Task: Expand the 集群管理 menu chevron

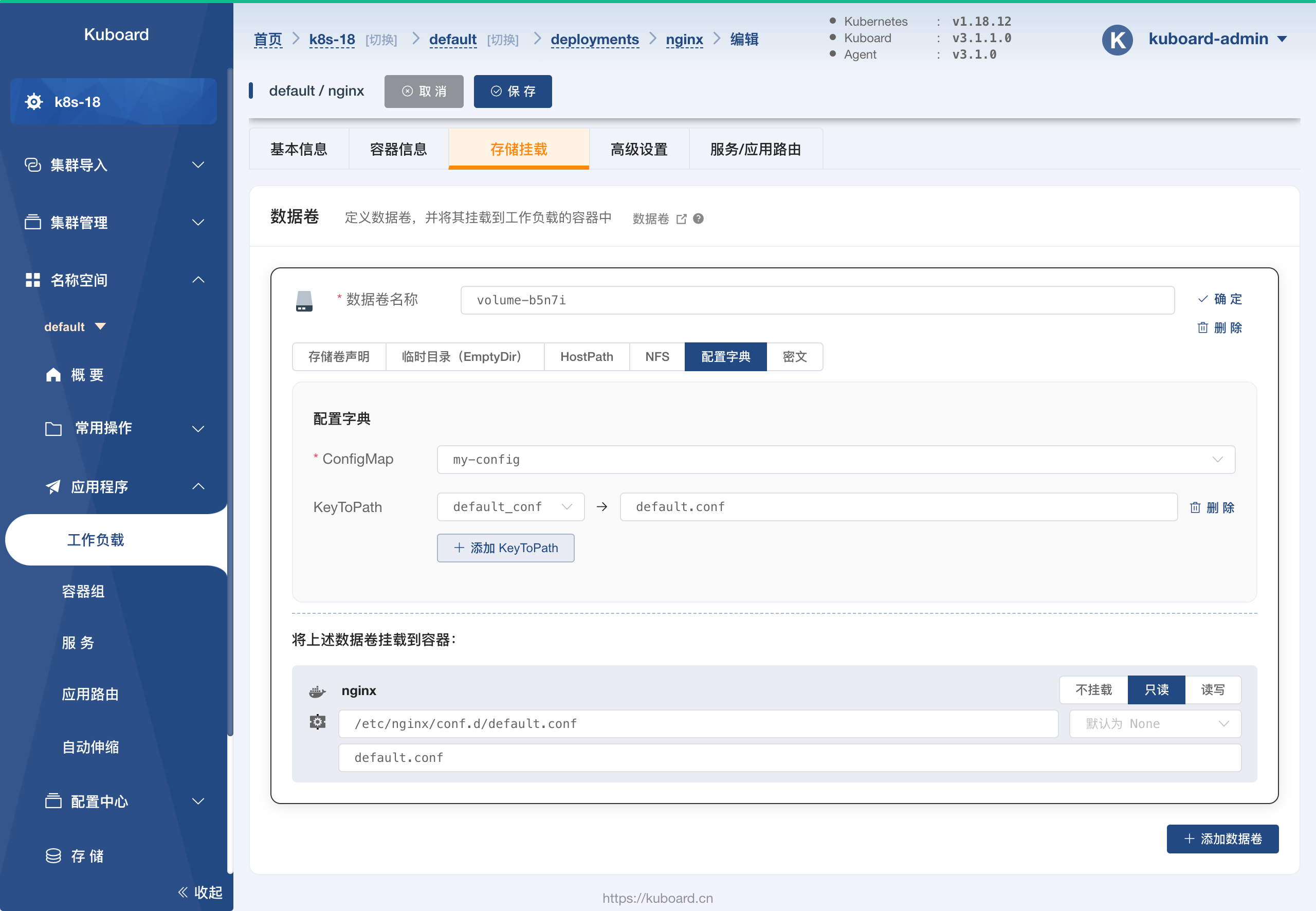Action: [198, 222]
